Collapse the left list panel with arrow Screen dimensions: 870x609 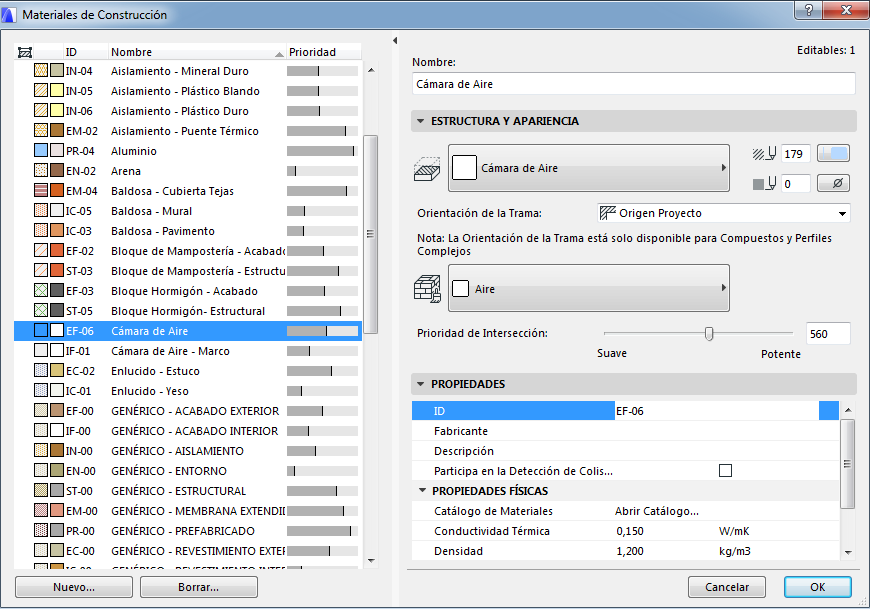(x=395, y=40)
